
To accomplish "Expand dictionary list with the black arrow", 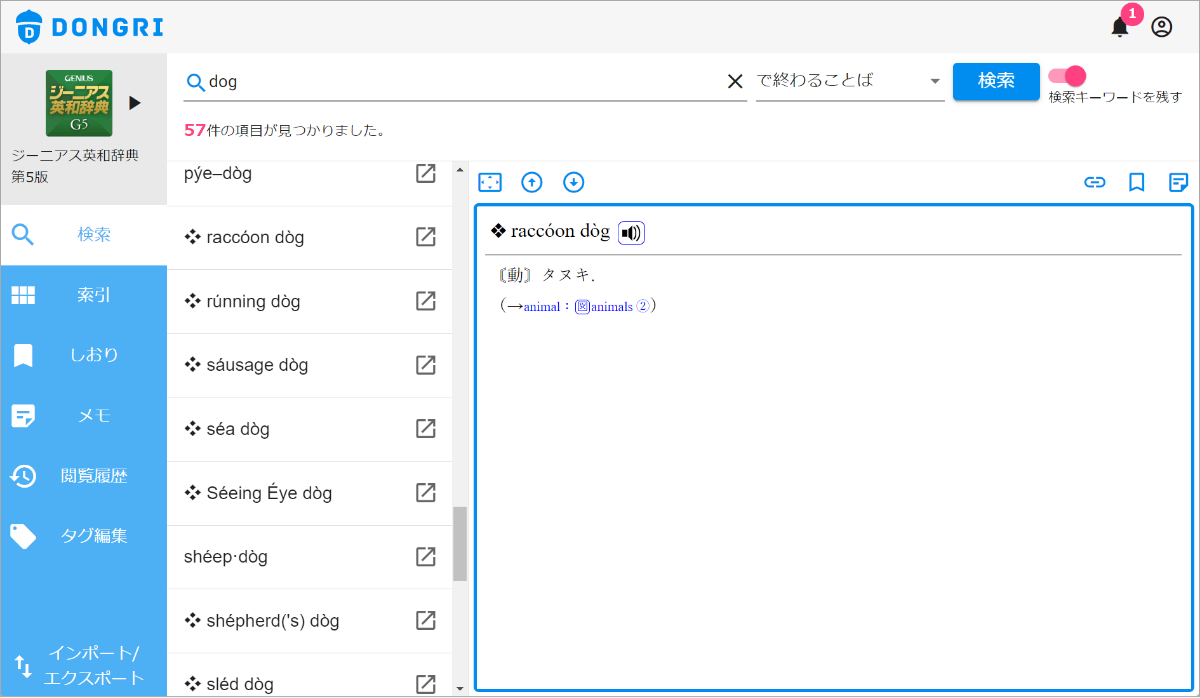I will pyautogui.click(x=135, y=103).
